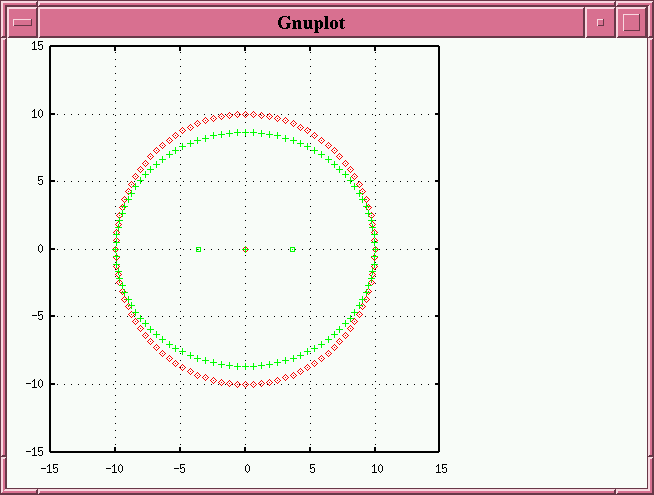Click the Gnuplot title bar text

pyautogui.click(x=311, y=22)
